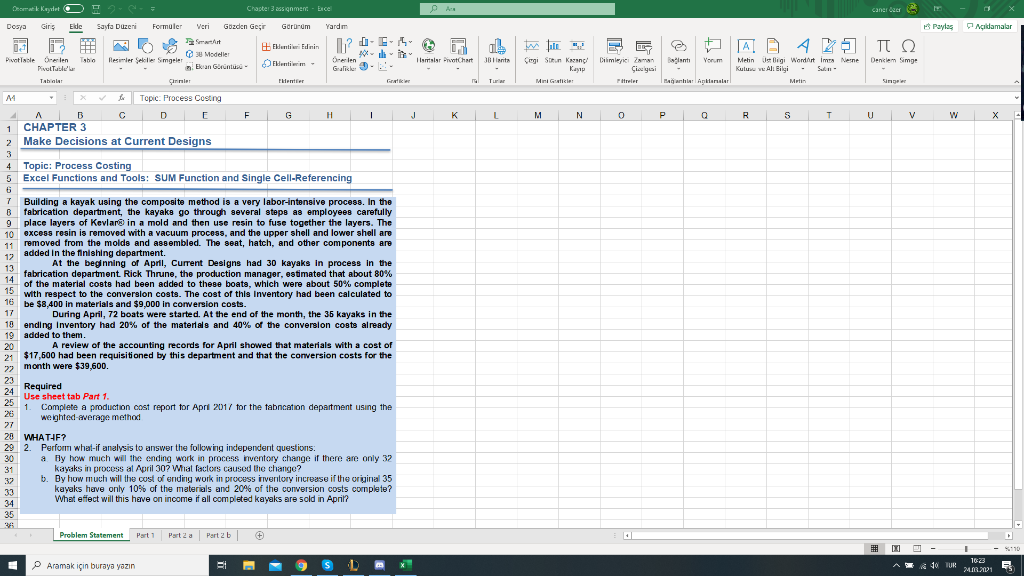Image resolution: width=1024 pixels, height=576 pixels.
Task: Click the insert function fx button
Action: 121,98
